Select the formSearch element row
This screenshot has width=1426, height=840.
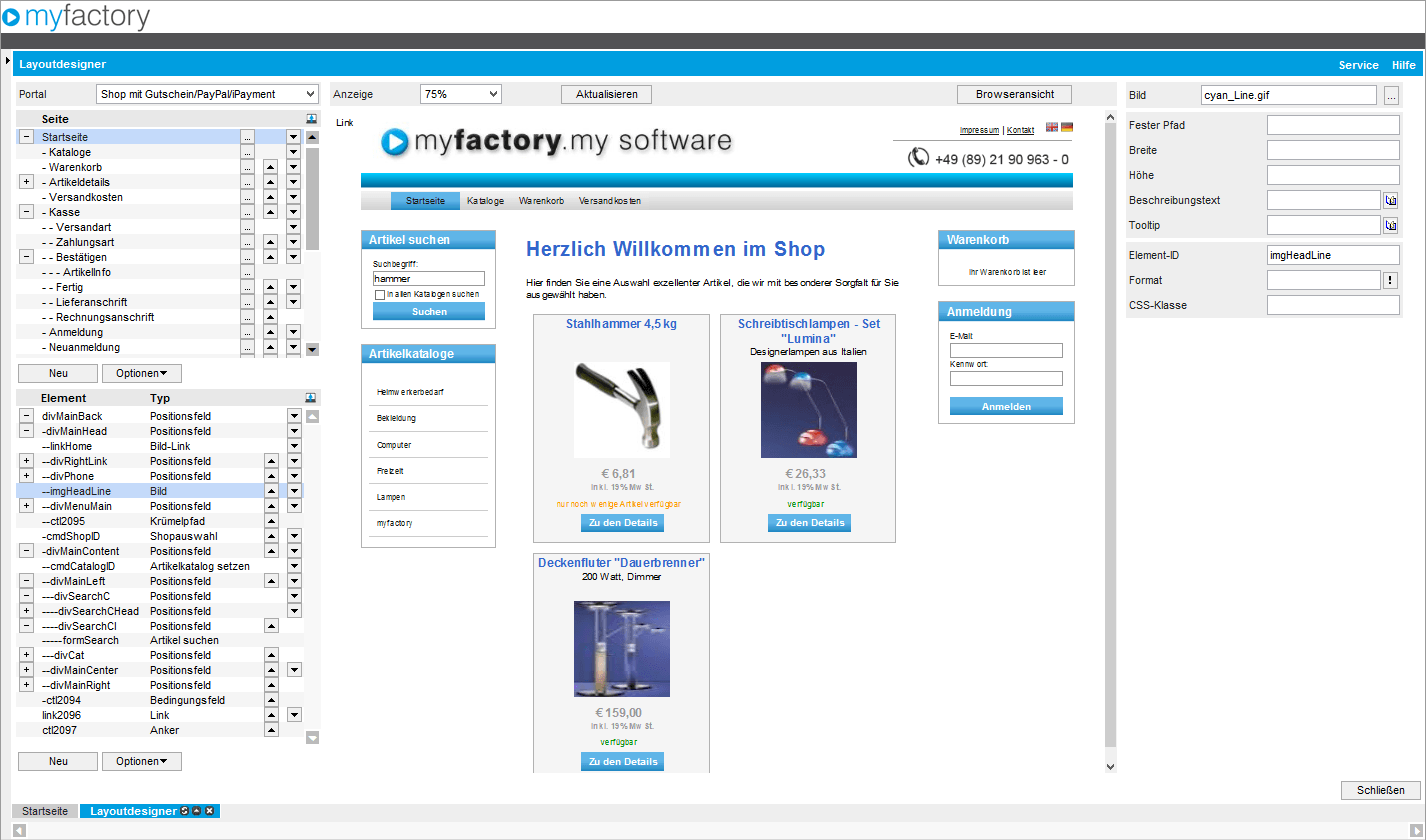(x=160, y=640)
